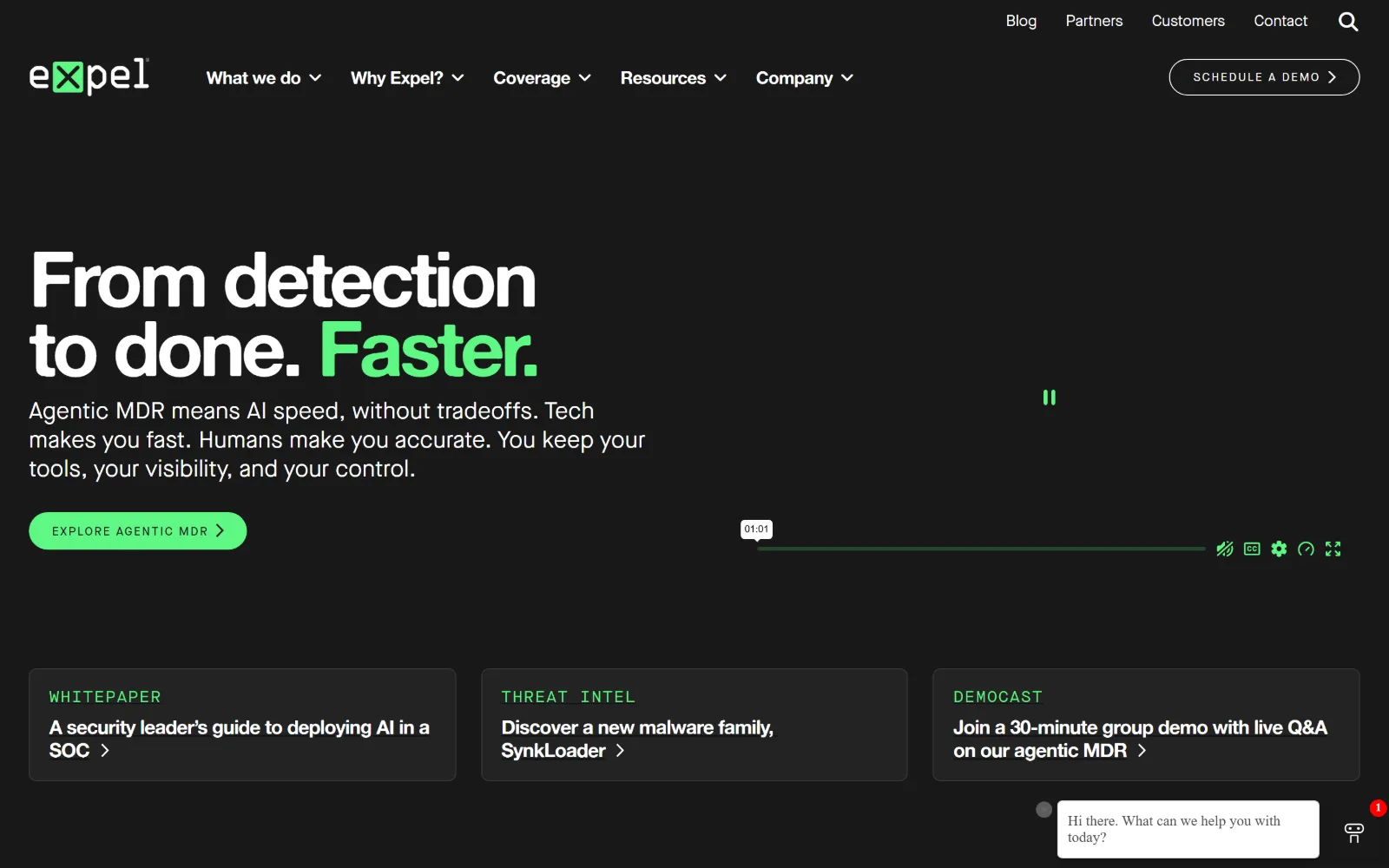This screenshot has width=1389, height=868.
Task: Expand the Coverage menu
Action: [542, 78]
